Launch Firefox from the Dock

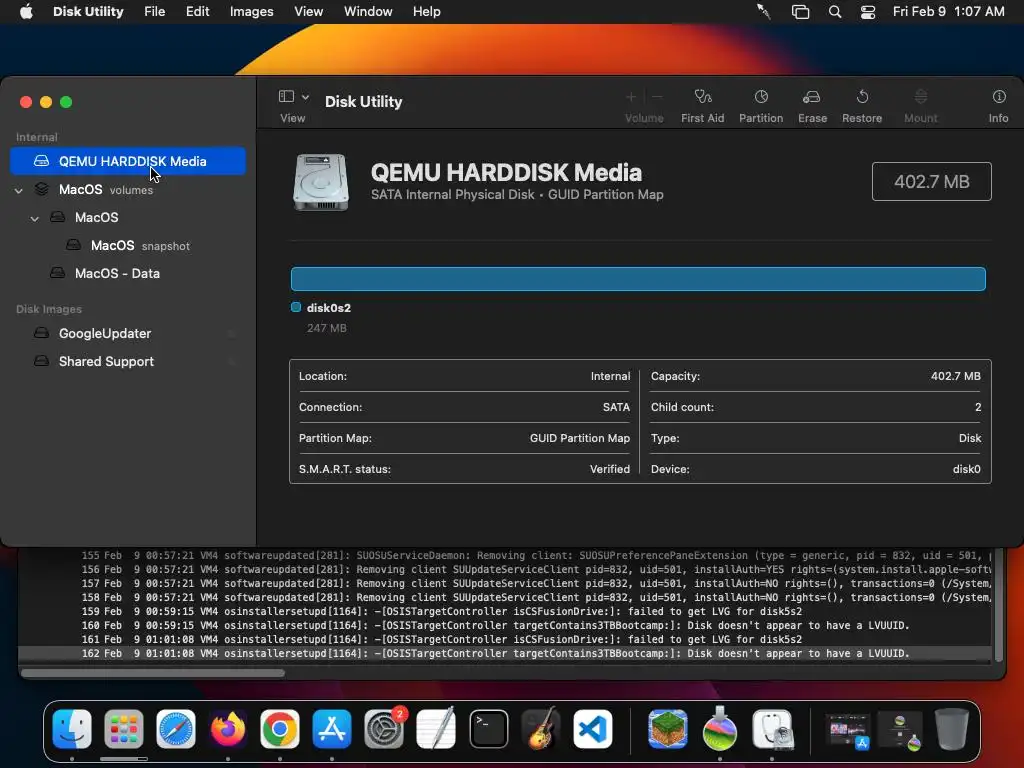(x=228, y=729)
